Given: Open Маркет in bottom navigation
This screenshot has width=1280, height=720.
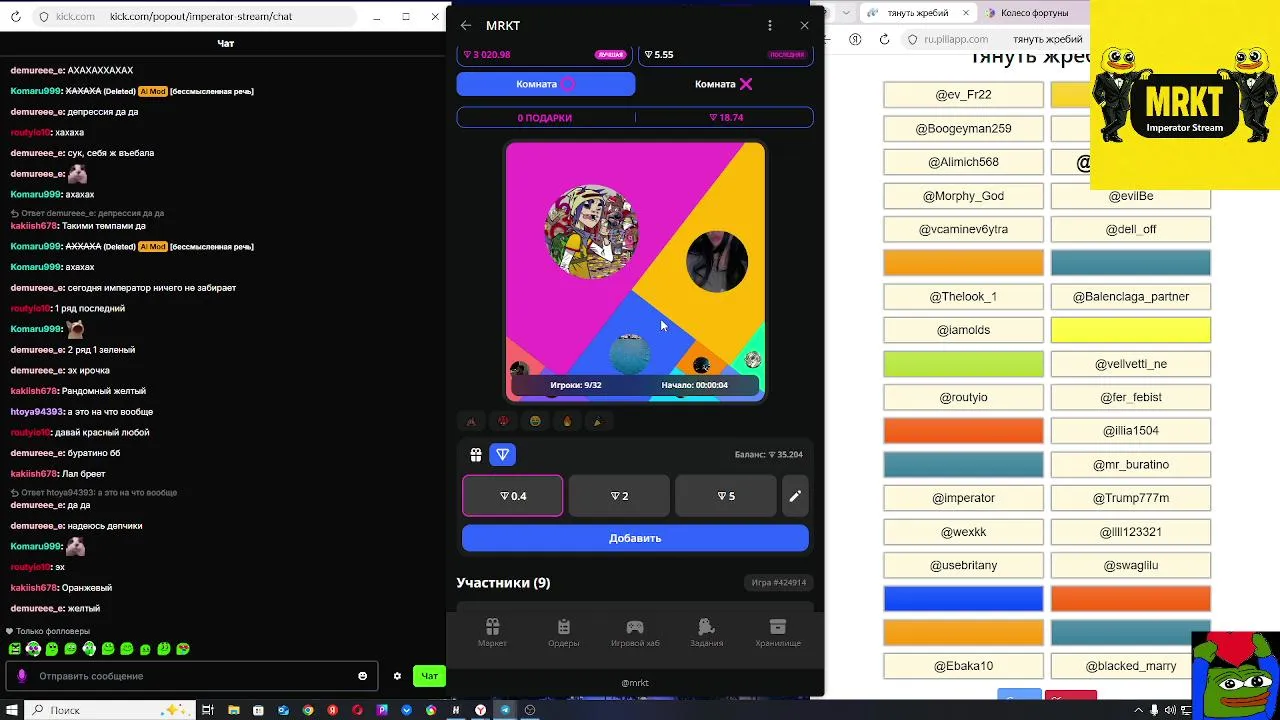Looking at the screenshot, I should click(492, 633).
